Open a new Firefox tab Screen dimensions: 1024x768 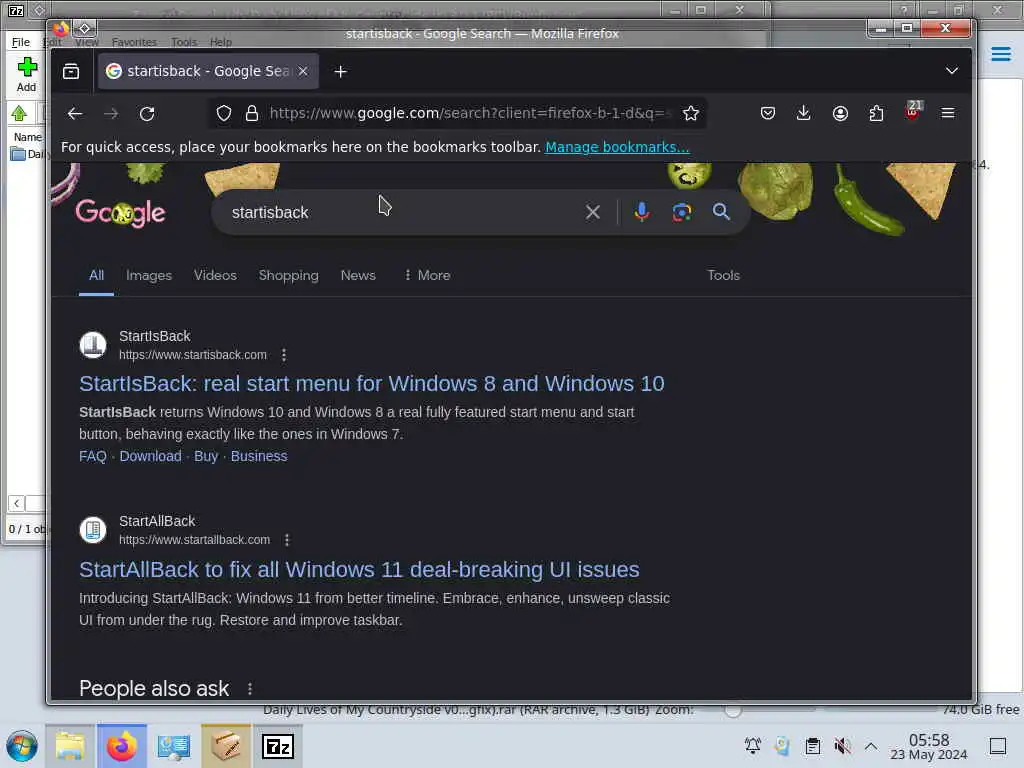[x=340, y=72]
